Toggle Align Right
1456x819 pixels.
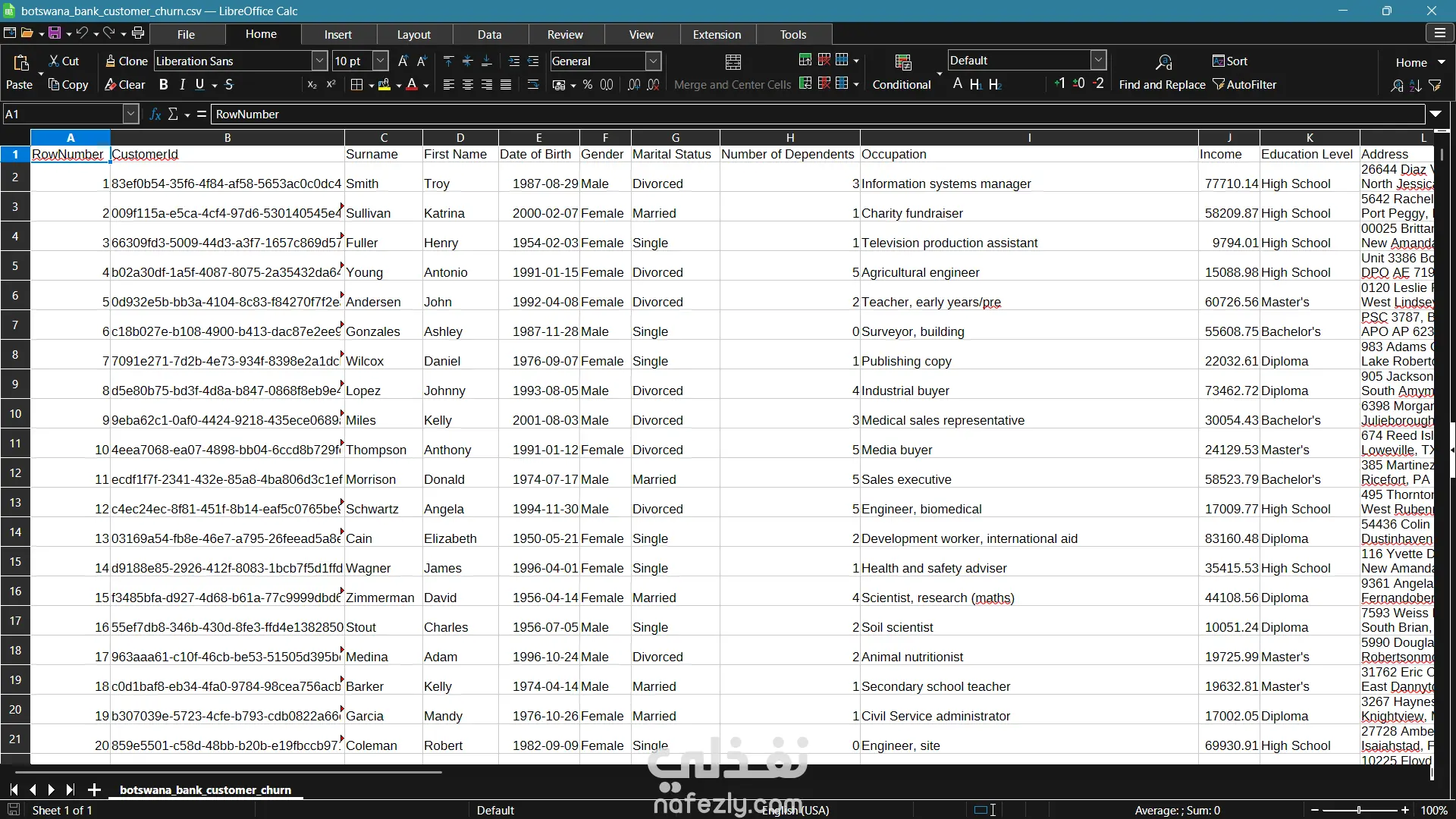(x=486, y=85)
